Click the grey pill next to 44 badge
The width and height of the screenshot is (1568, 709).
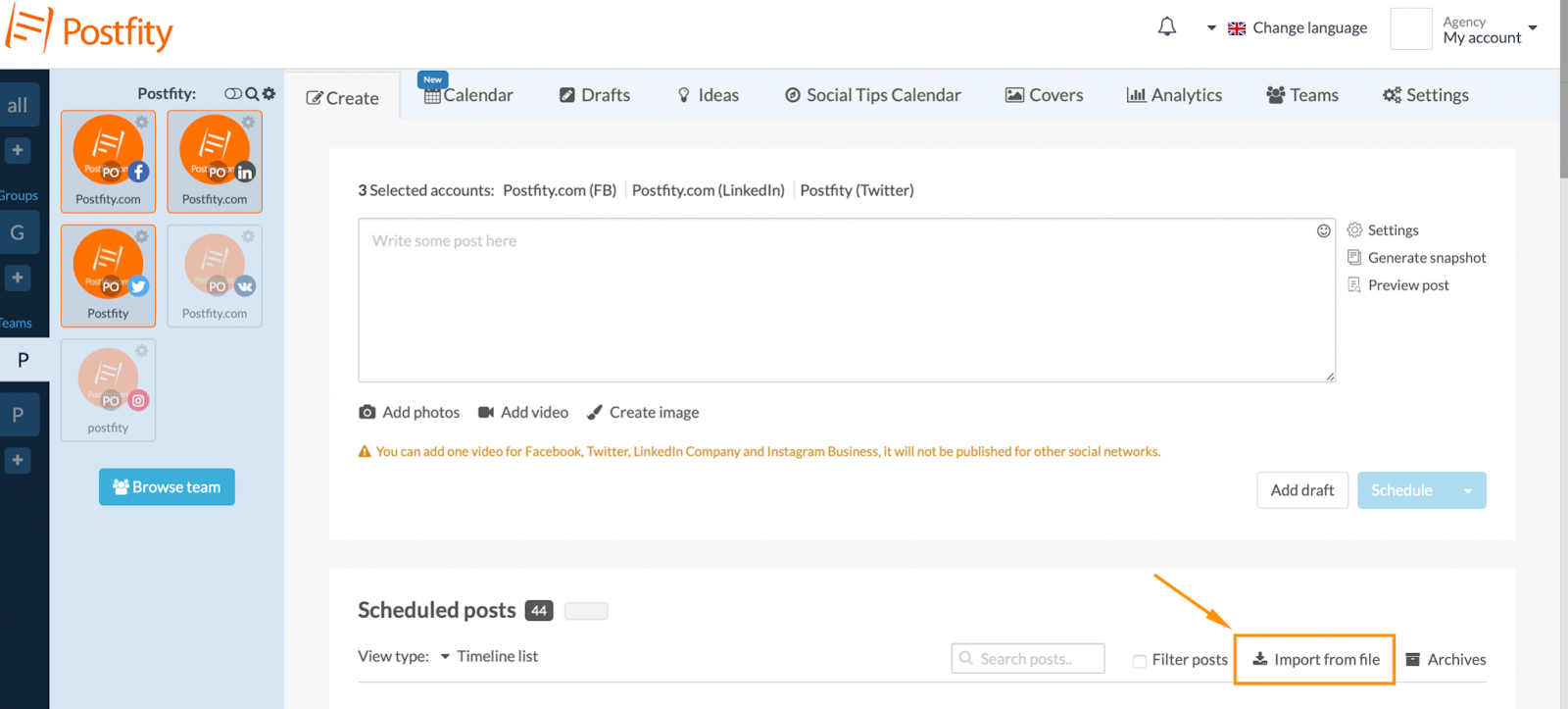[586, 611]
